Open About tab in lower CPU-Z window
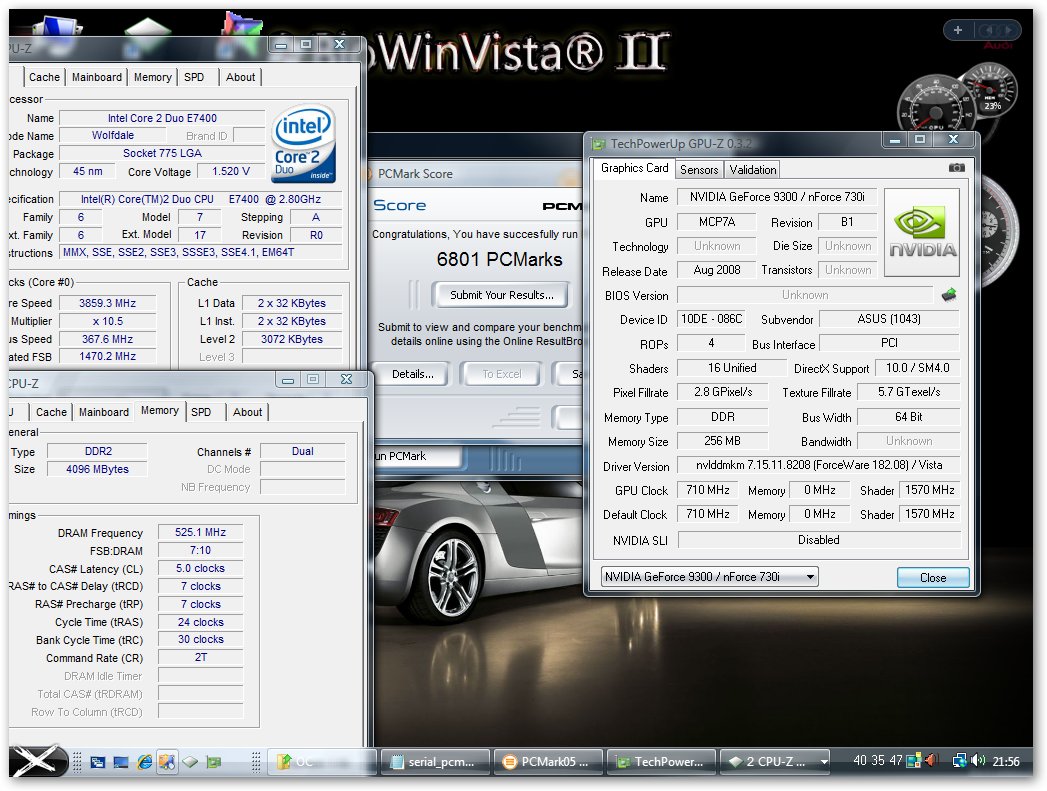This screenshot has width=1047, height=791. [248, 412]
